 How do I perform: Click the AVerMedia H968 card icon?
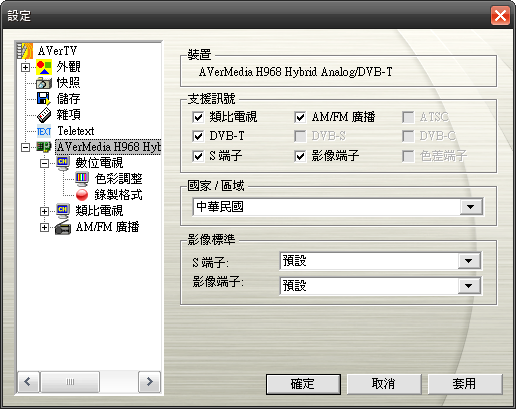44,147
